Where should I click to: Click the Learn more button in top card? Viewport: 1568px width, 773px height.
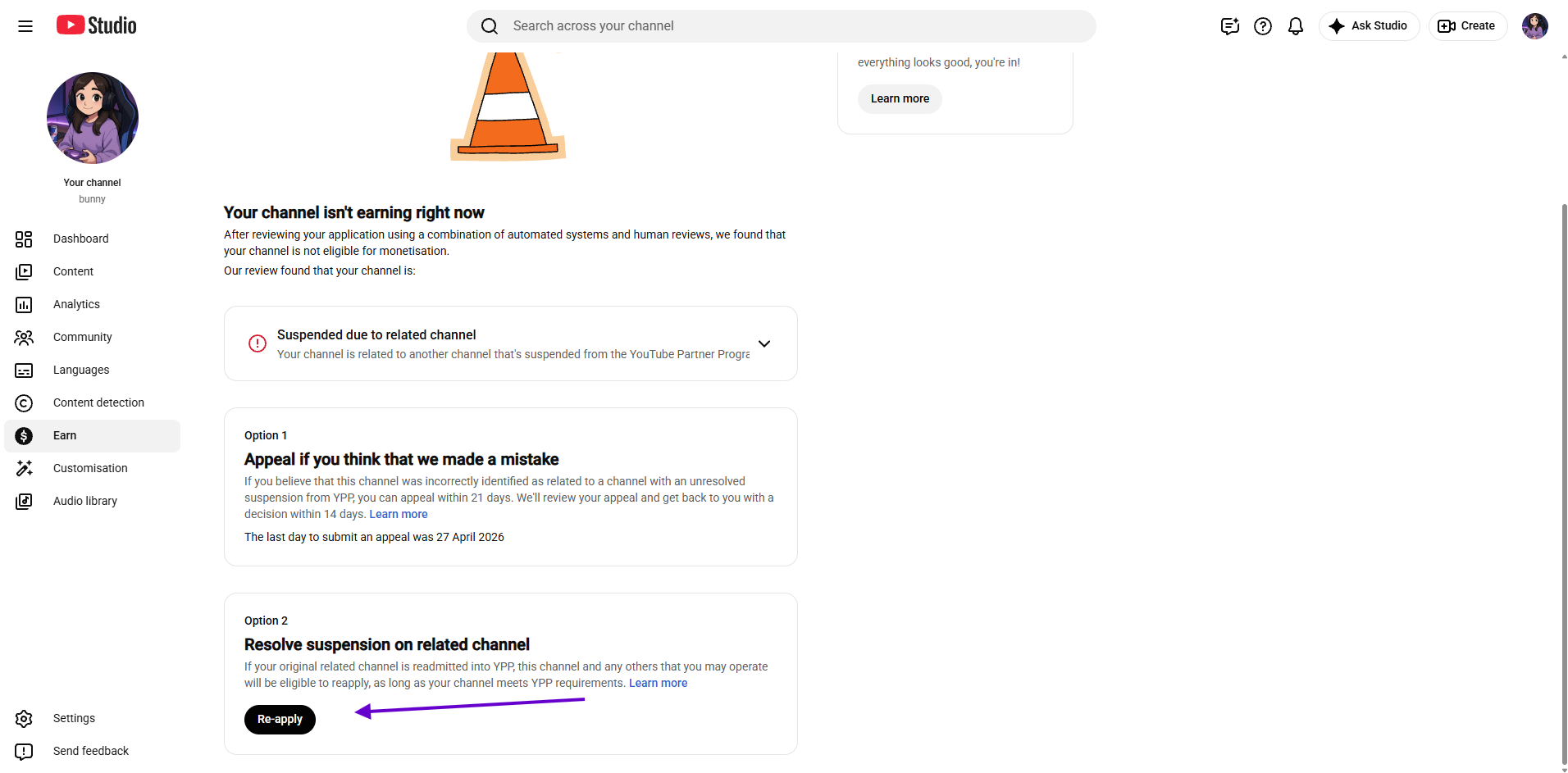[x=900, y=98]
